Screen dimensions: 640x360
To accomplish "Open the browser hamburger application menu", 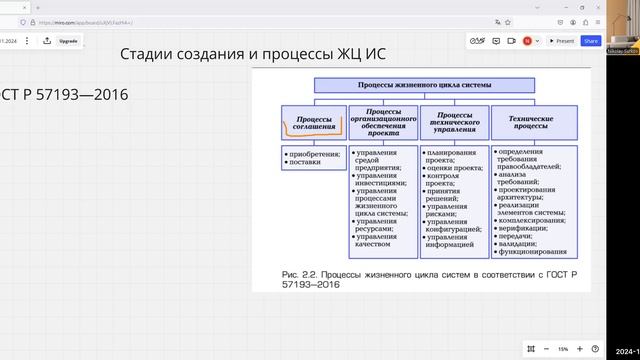I will pos(598,22).
